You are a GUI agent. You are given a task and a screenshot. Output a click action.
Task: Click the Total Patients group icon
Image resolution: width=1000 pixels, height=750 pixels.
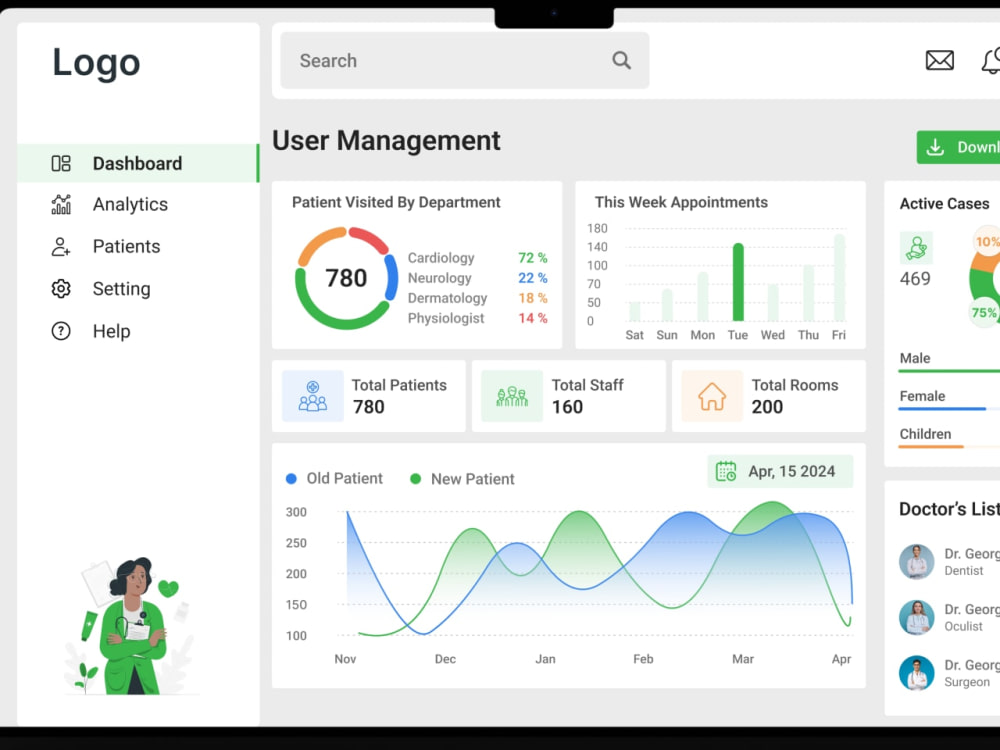click(x=312, y=396)
